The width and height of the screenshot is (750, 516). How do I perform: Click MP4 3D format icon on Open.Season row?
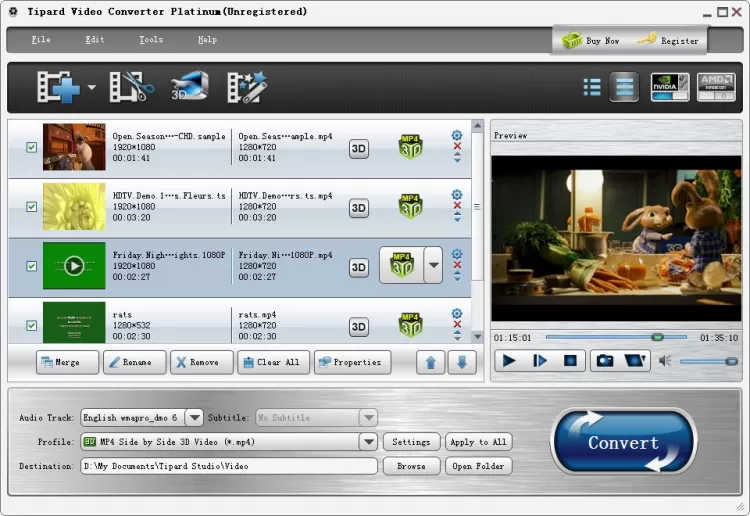click(410, 147)
